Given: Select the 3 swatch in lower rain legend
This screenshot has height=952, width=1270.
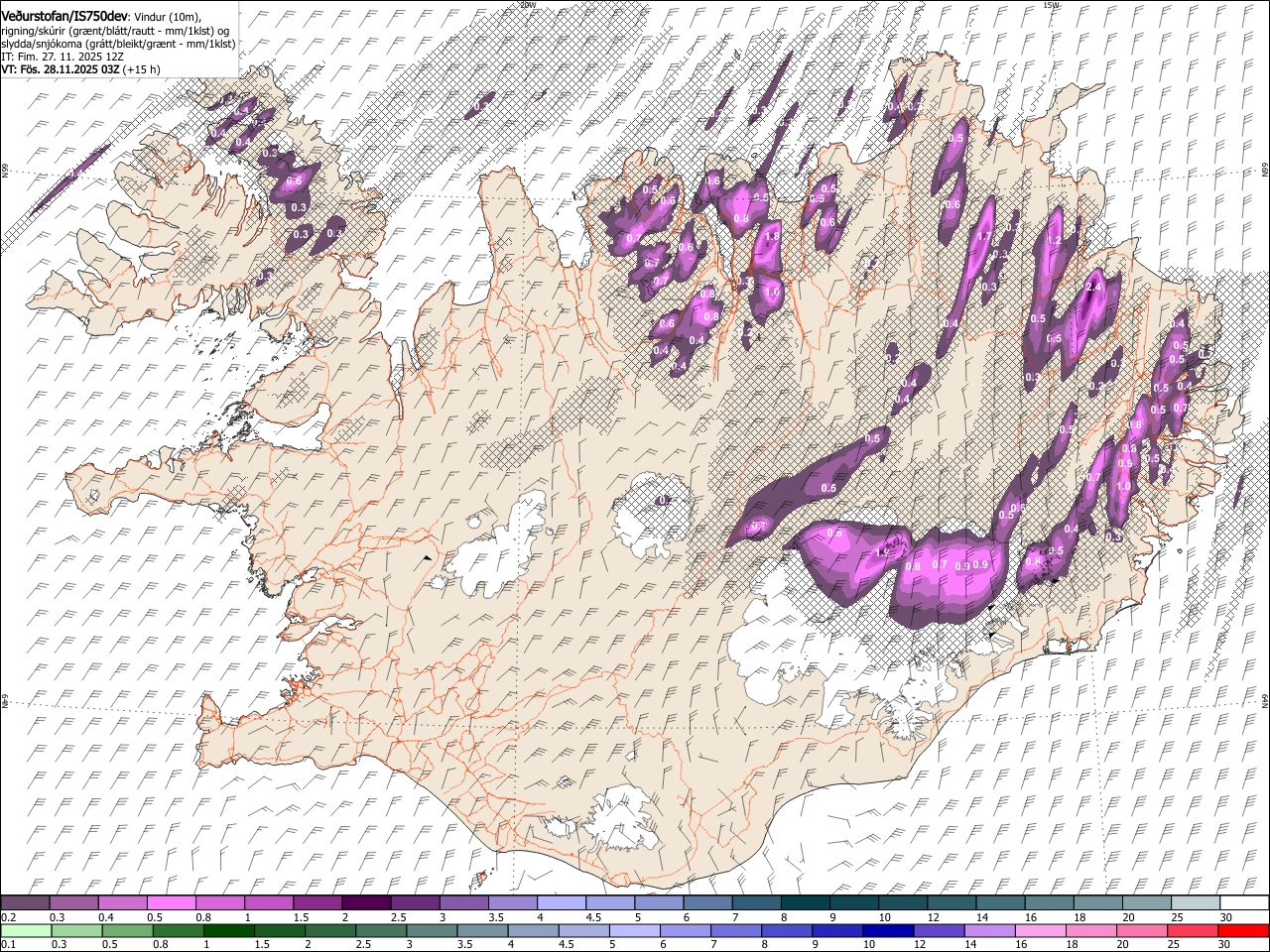Looking at the screenshot, I should pos(432,931).
